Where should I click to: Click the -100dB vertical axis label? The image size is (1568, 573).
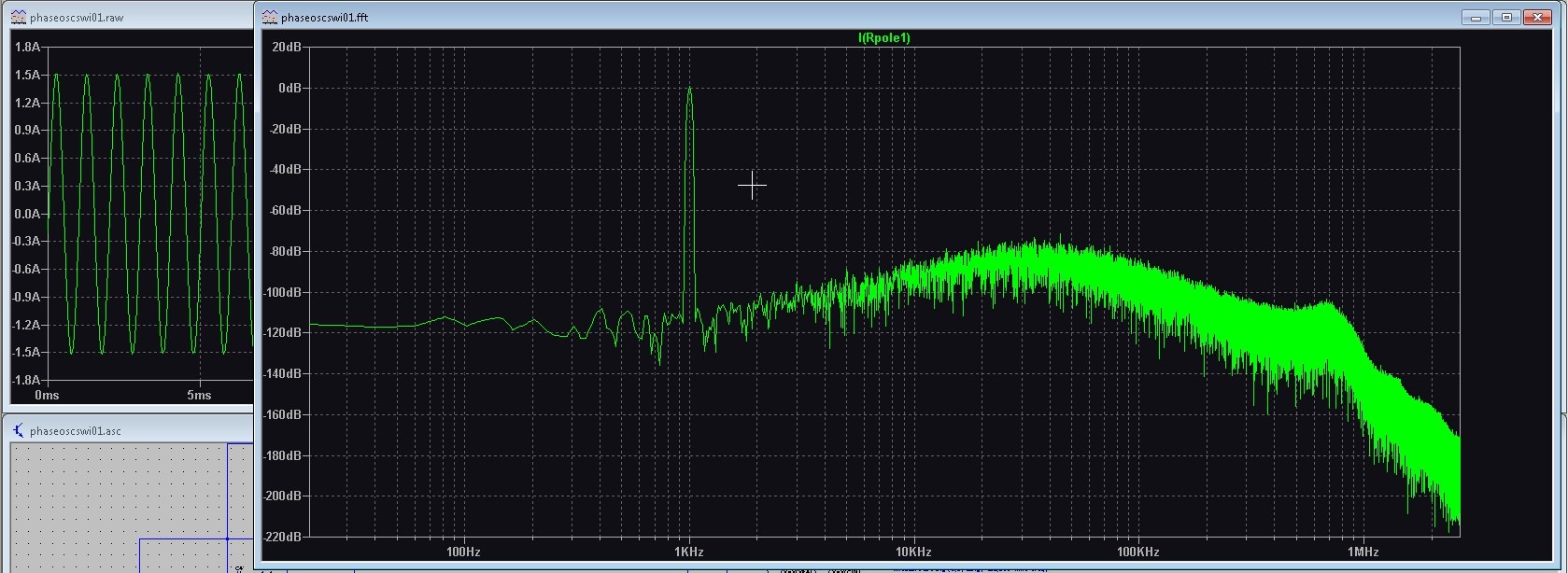click(283, 292)
